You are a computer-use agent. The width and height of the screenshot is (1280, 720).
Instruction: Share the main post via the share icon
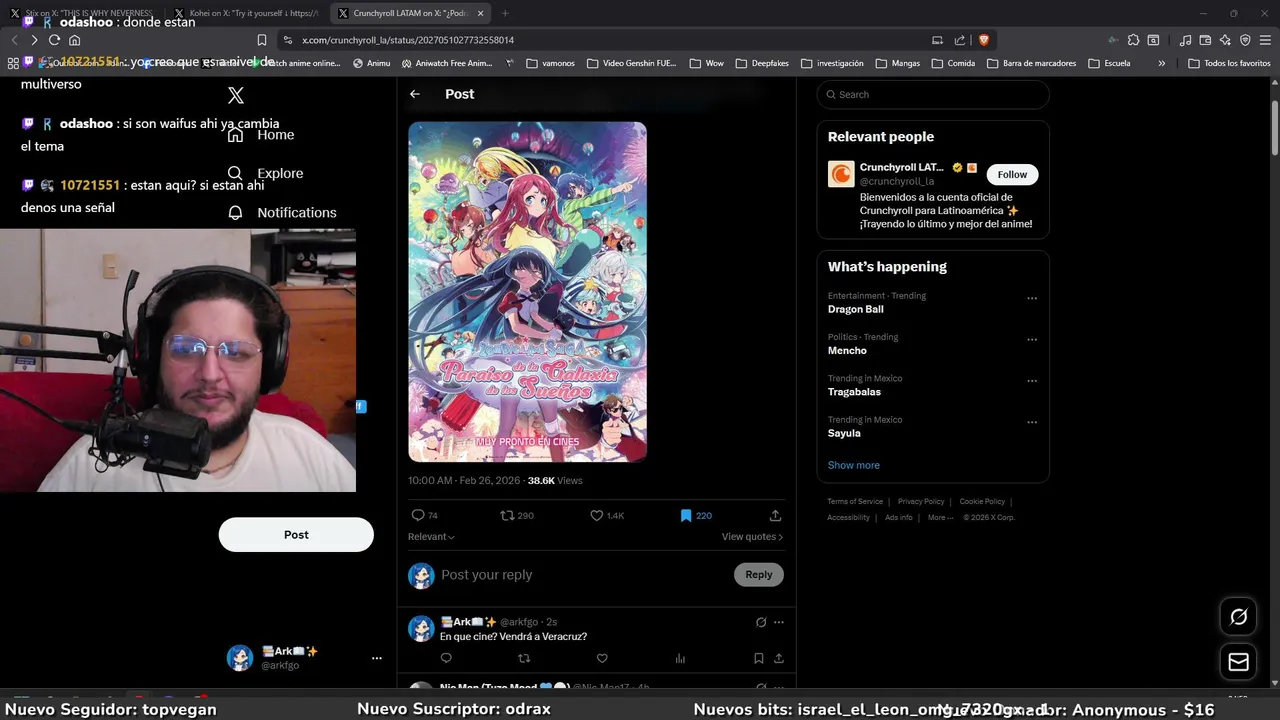(x=775, y=515)
